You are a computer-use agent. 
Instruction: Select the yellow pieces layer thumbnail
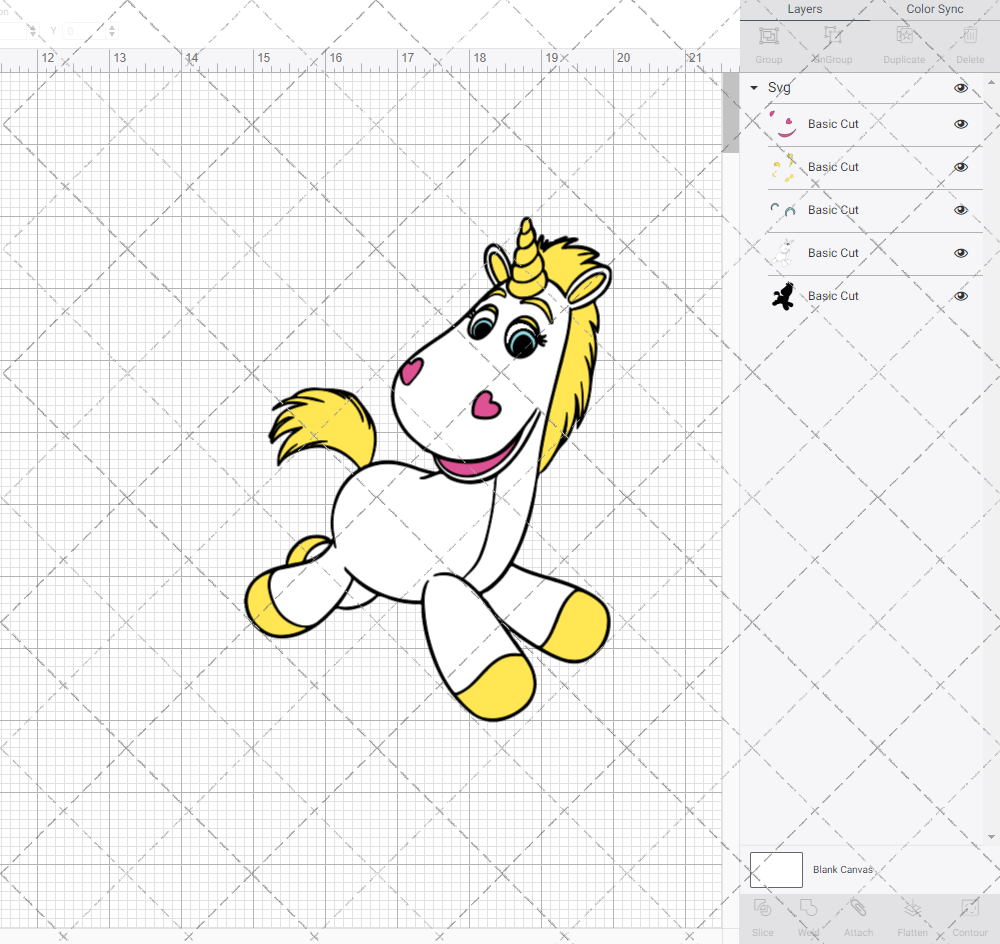click(x=783, y=167)
